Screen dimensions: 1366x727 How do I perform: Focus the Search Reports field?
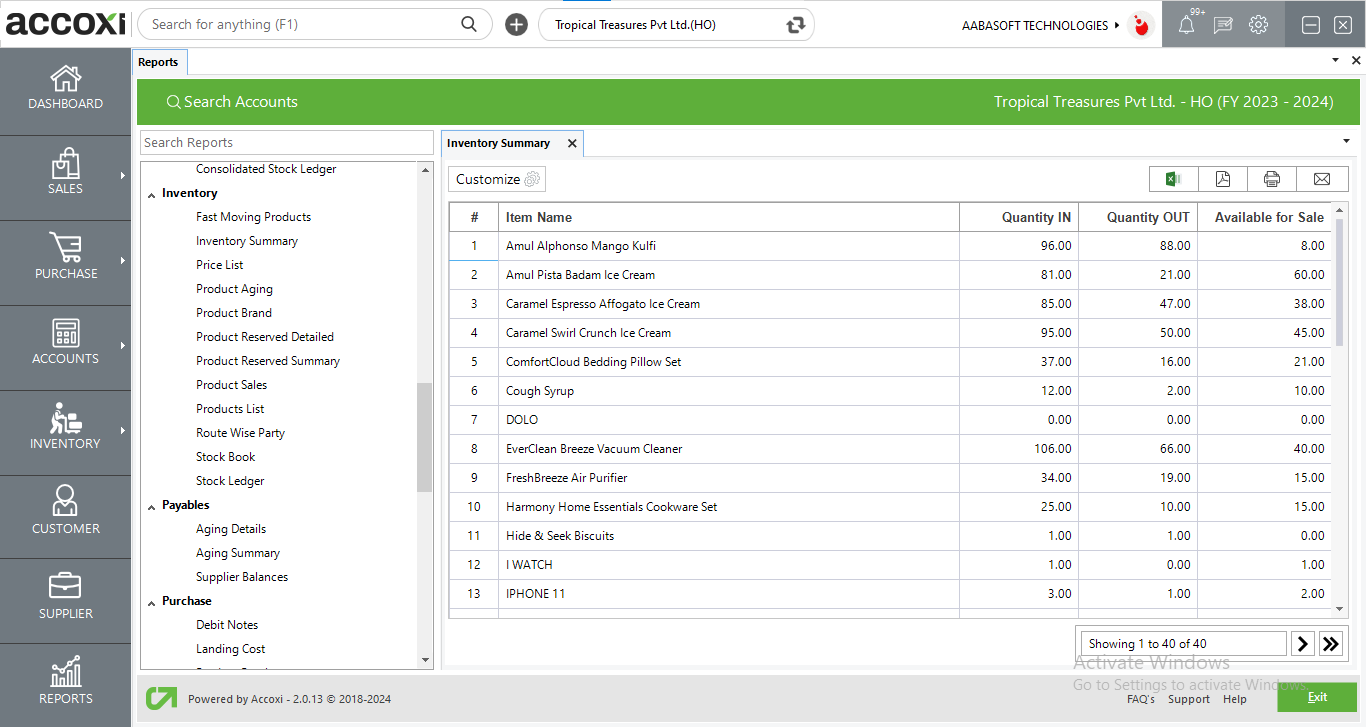pyautogui.click(x=286, y=143)
